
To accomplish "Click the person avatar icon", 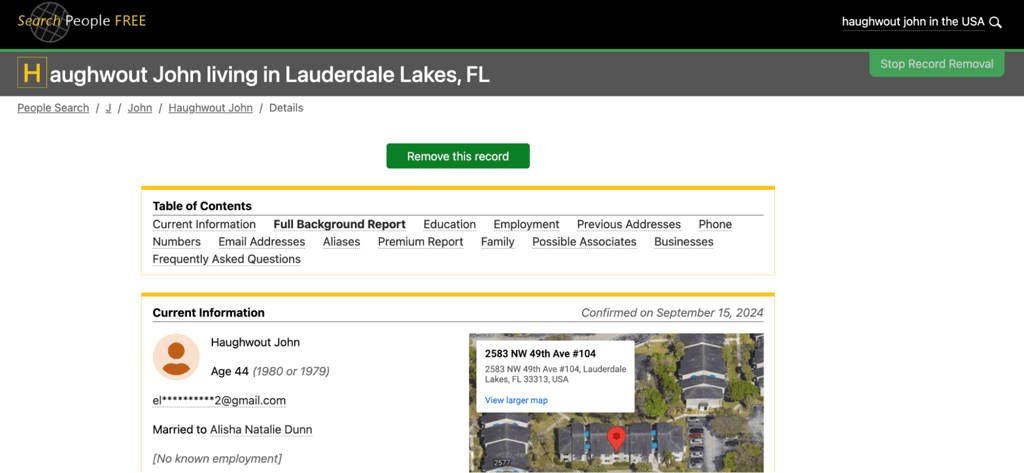I will [x=176, y=357].
